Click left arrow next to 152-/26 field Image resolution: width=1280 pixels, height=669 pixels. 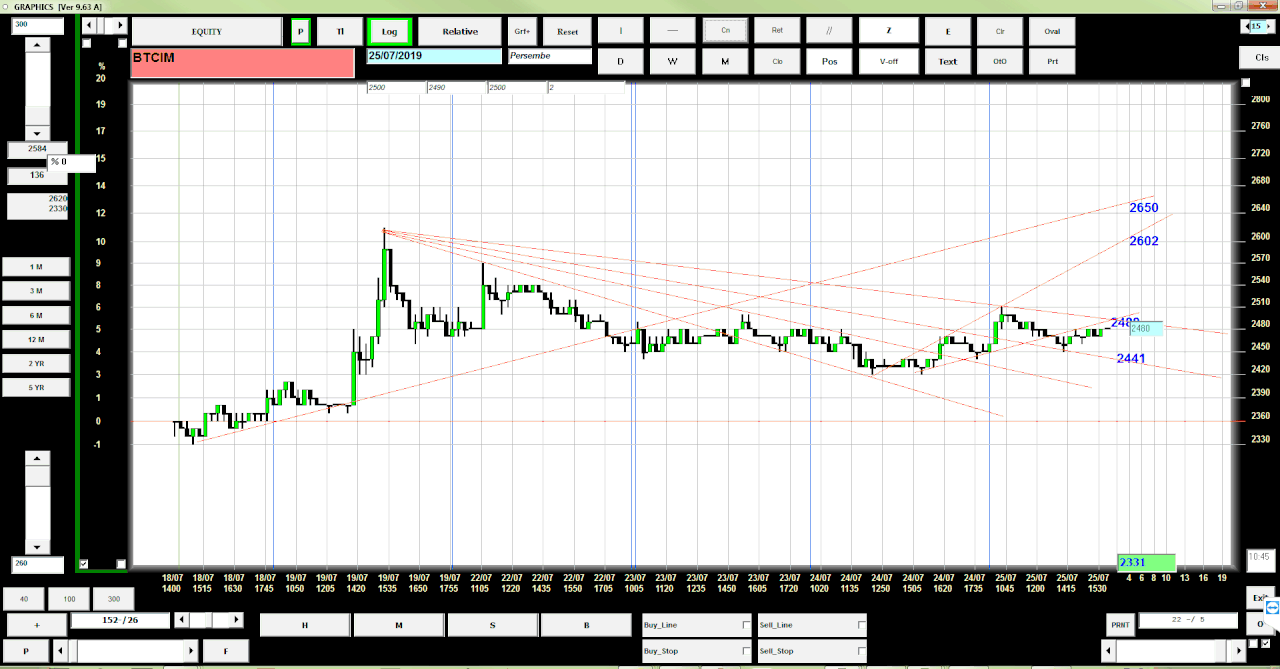[182, 621]
